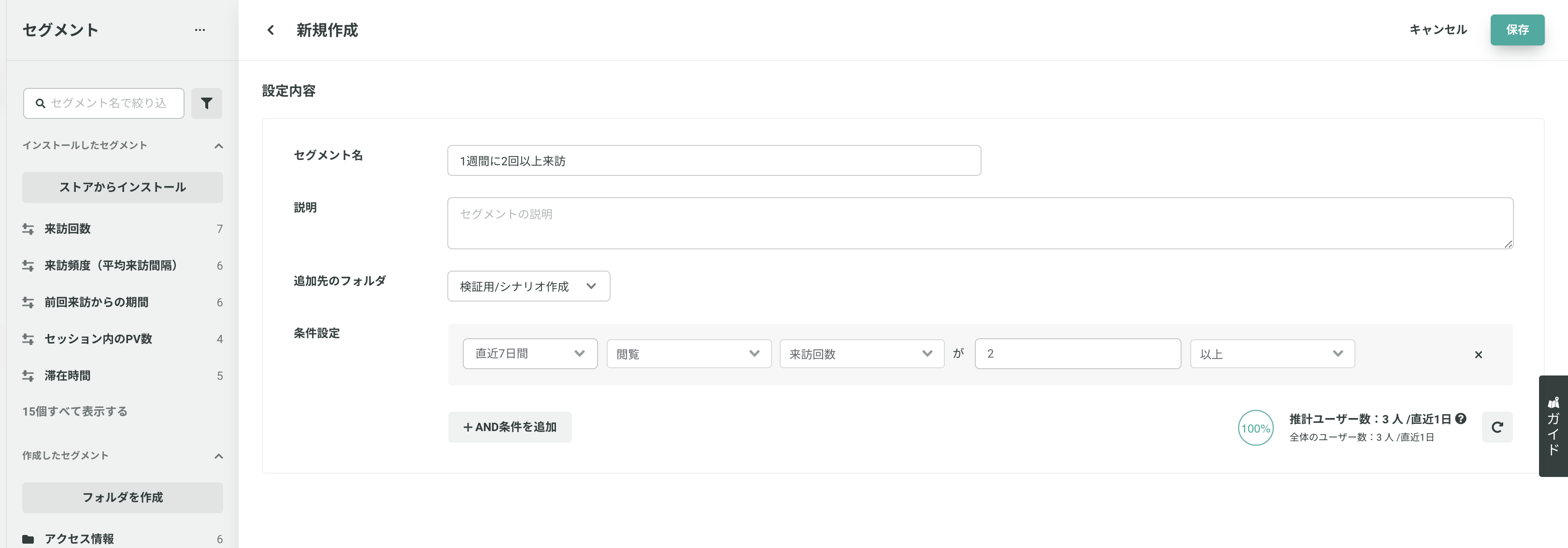Refresh the estimated user count
The height and width of the screenshot is (548, 1568).
click(x=1497, y=428)
